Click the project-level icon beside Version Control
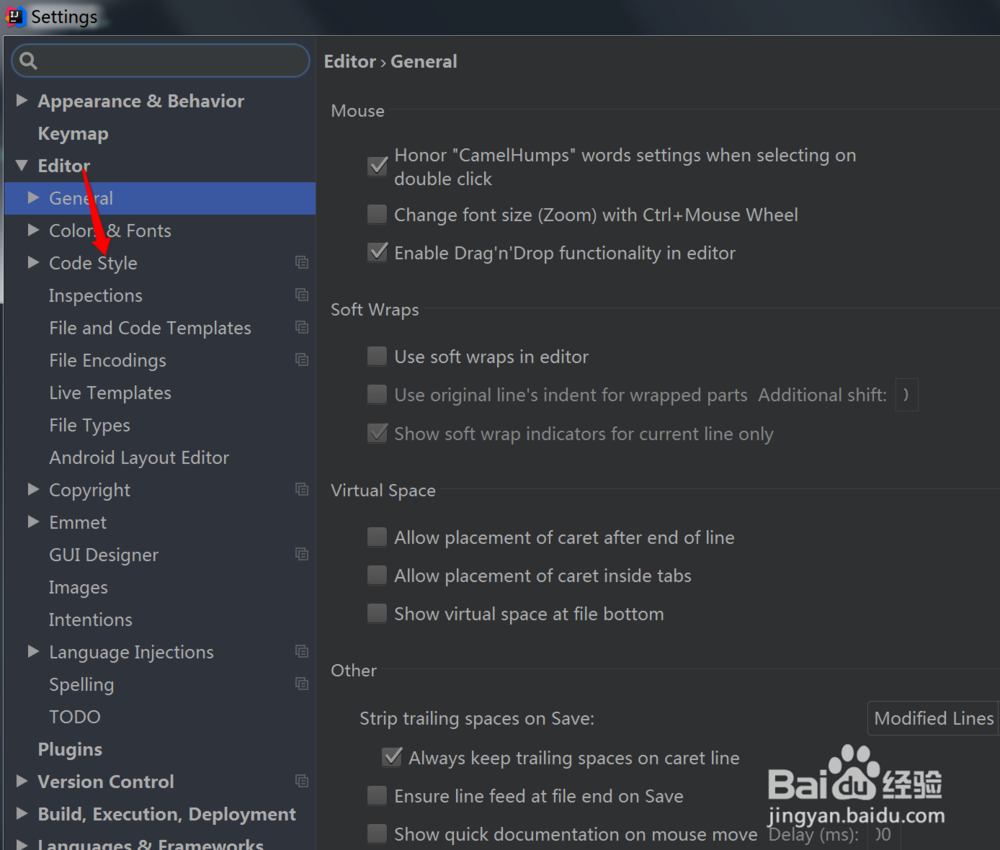 302,781
